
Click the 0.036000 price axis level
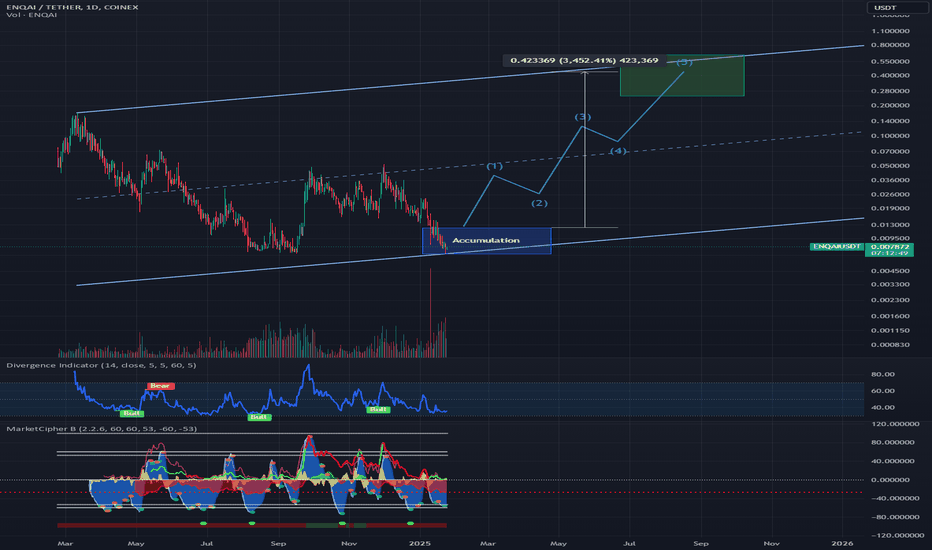pos(890,180)
